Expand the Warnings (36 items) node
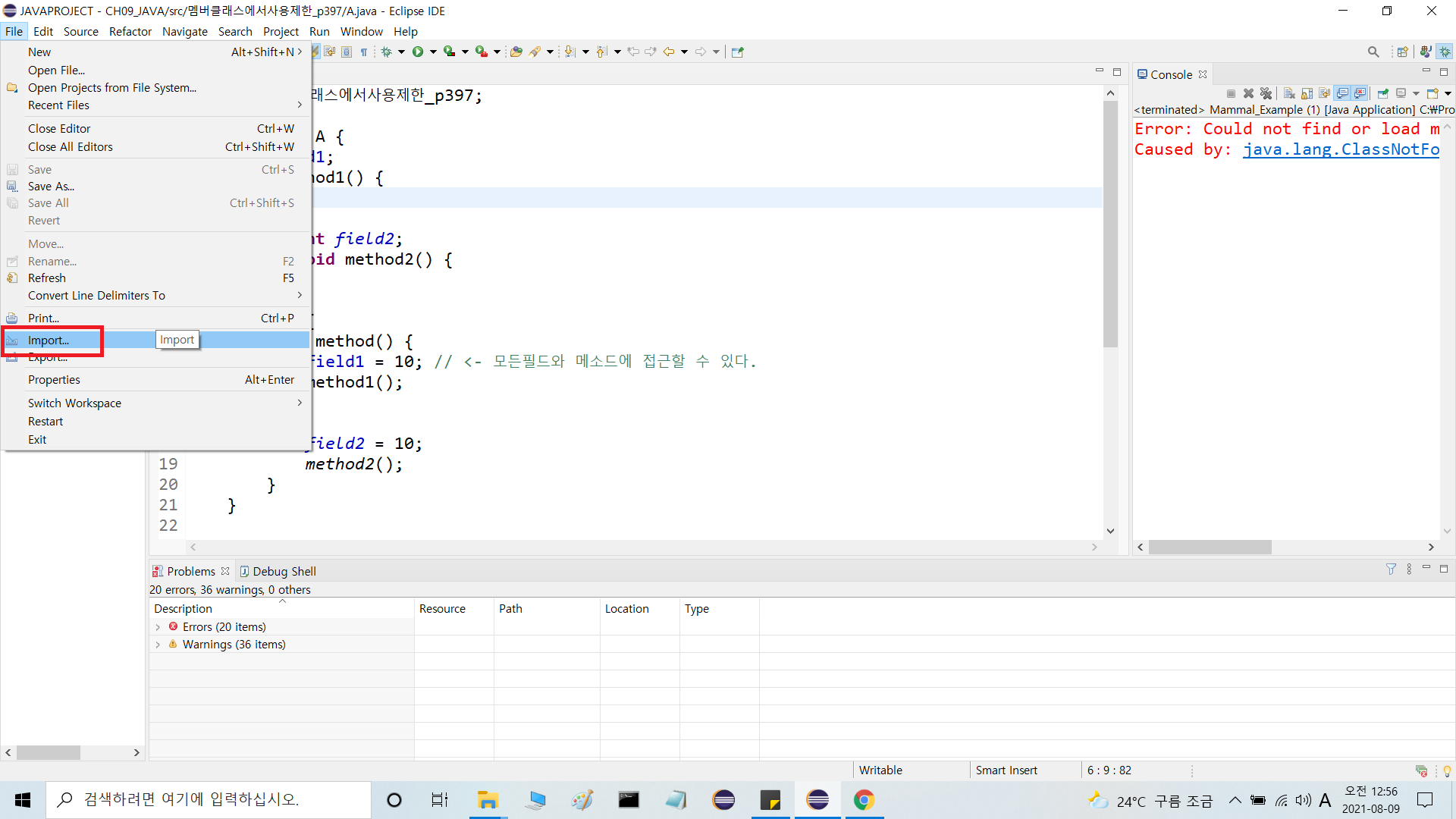The height and width of the screenshot is (819, 1456). [x=158, y=645]
